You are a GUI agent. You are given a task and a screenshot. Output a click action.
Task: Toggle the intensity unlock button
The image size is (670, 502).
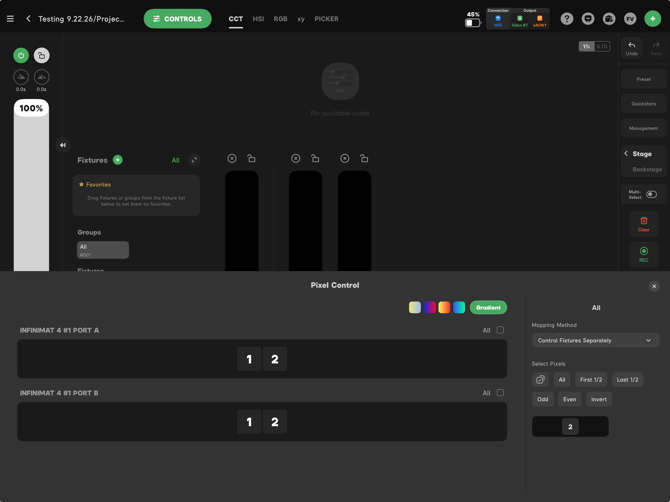click(41, 56)
